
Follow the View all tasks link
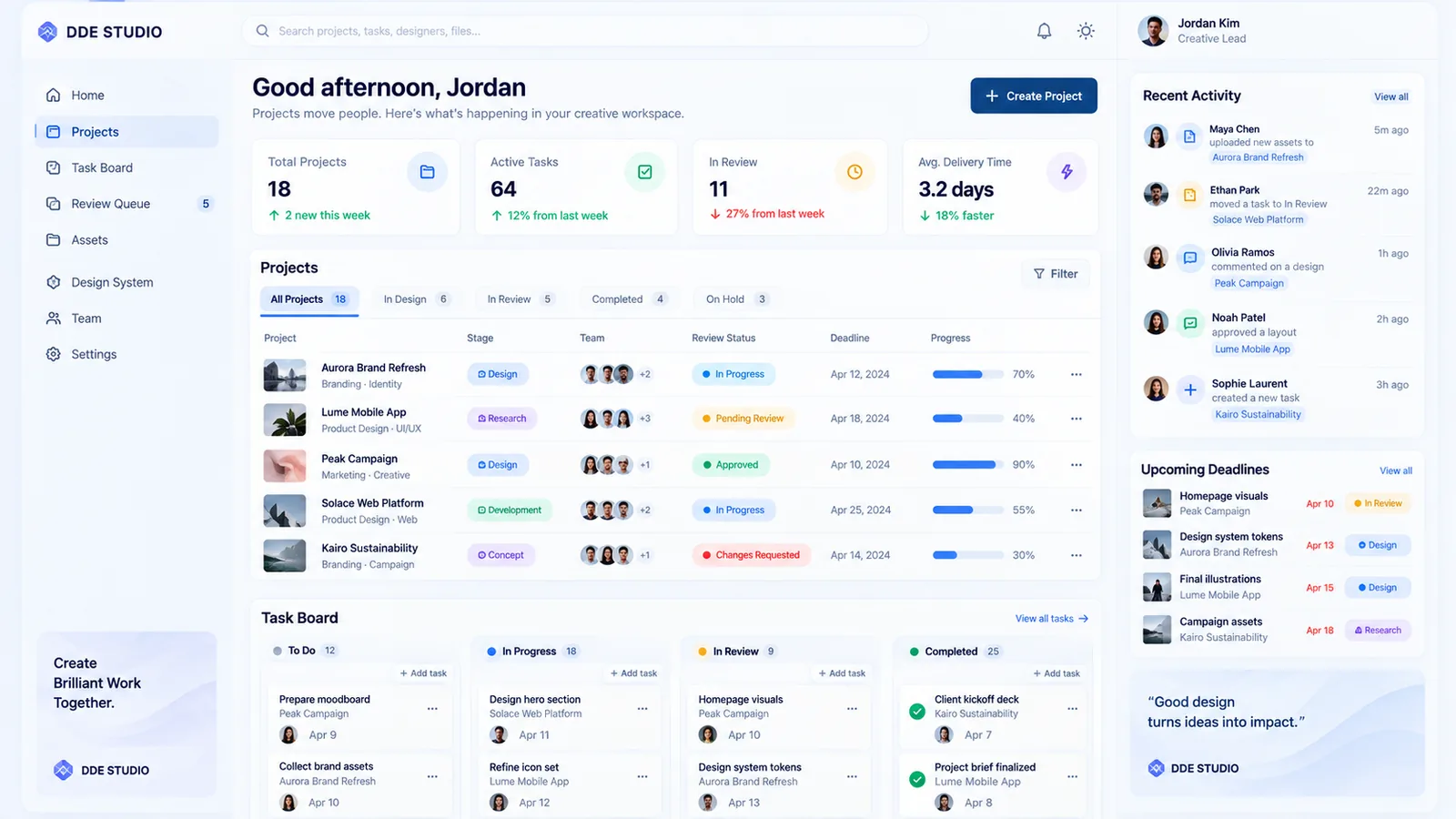coord(1051,619)
